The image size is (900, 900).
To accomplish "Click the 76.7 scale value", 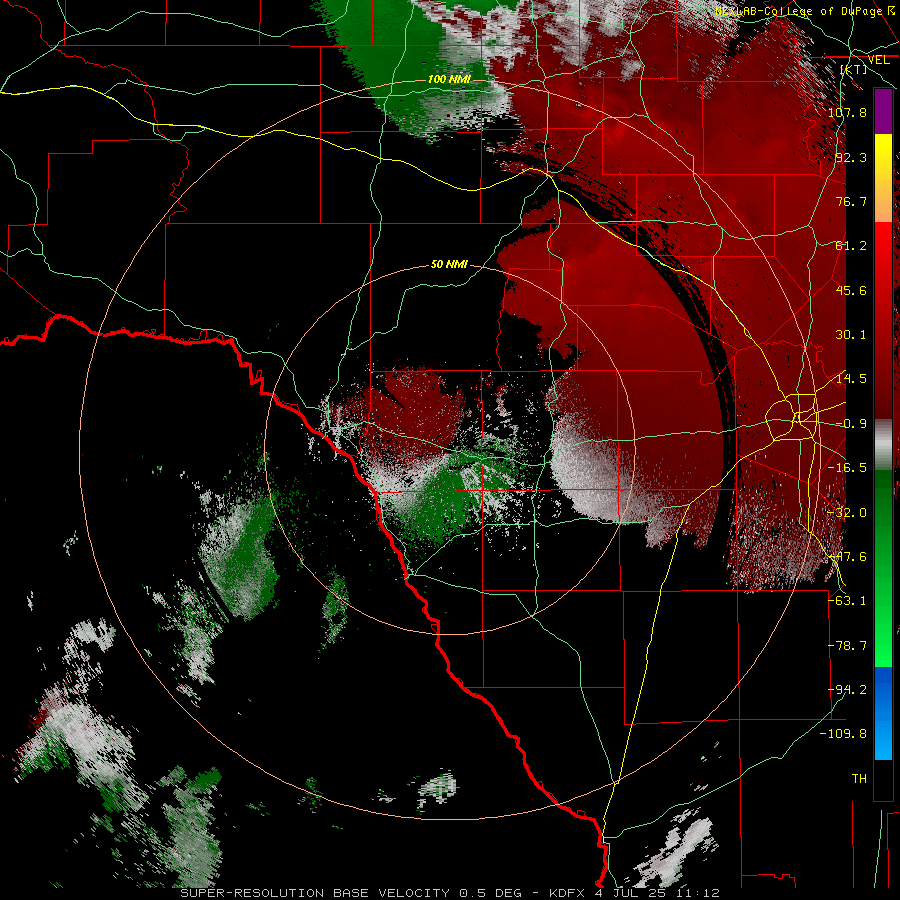I will 851,201.
